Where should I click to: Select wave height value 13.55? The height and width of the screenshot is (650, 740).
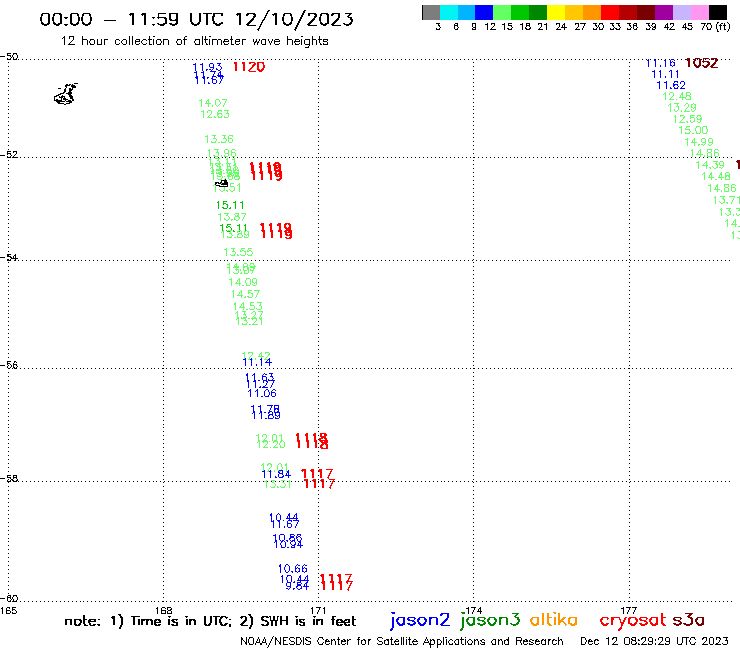point(238,252)
